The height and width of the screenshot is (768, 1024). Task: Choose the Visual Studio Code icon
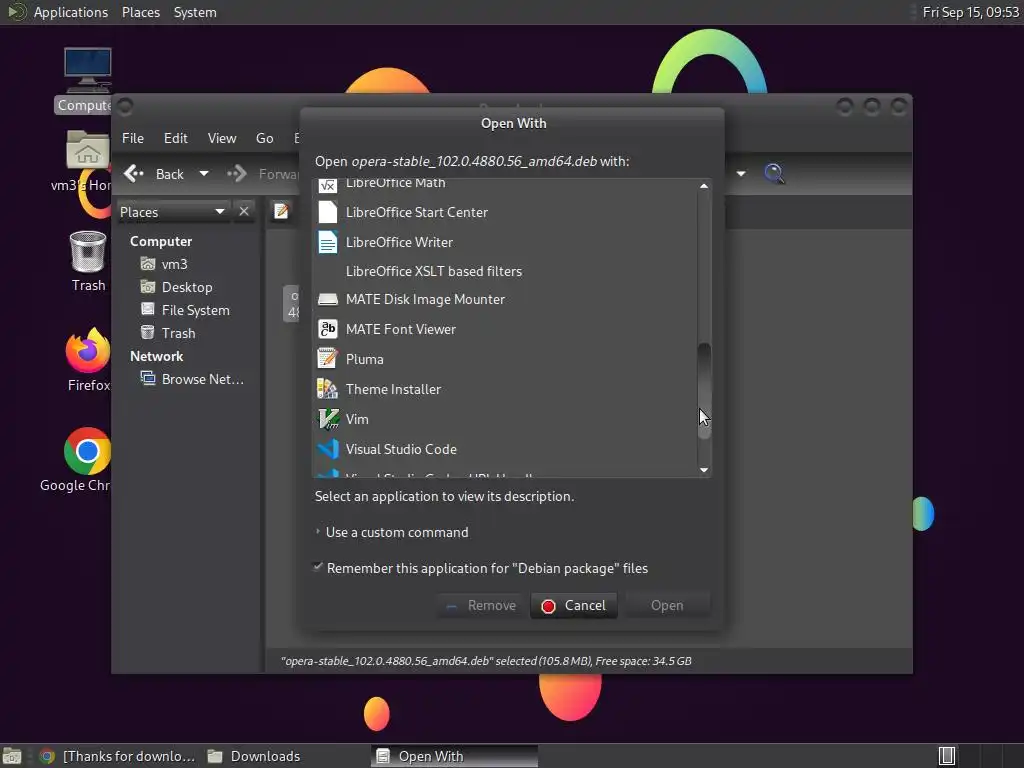tap(327, 449)
